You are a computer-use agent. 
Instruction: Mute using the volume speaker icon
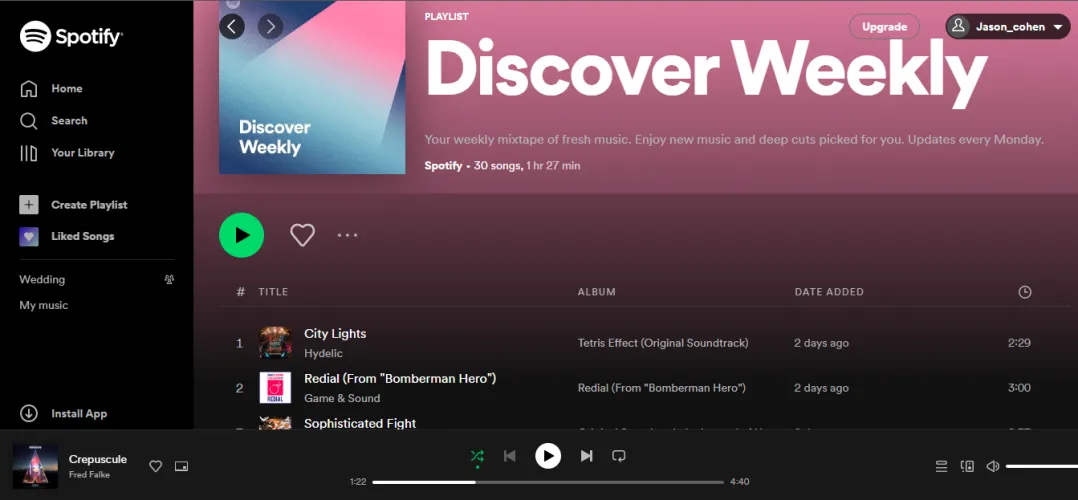[x=993, y=466]
